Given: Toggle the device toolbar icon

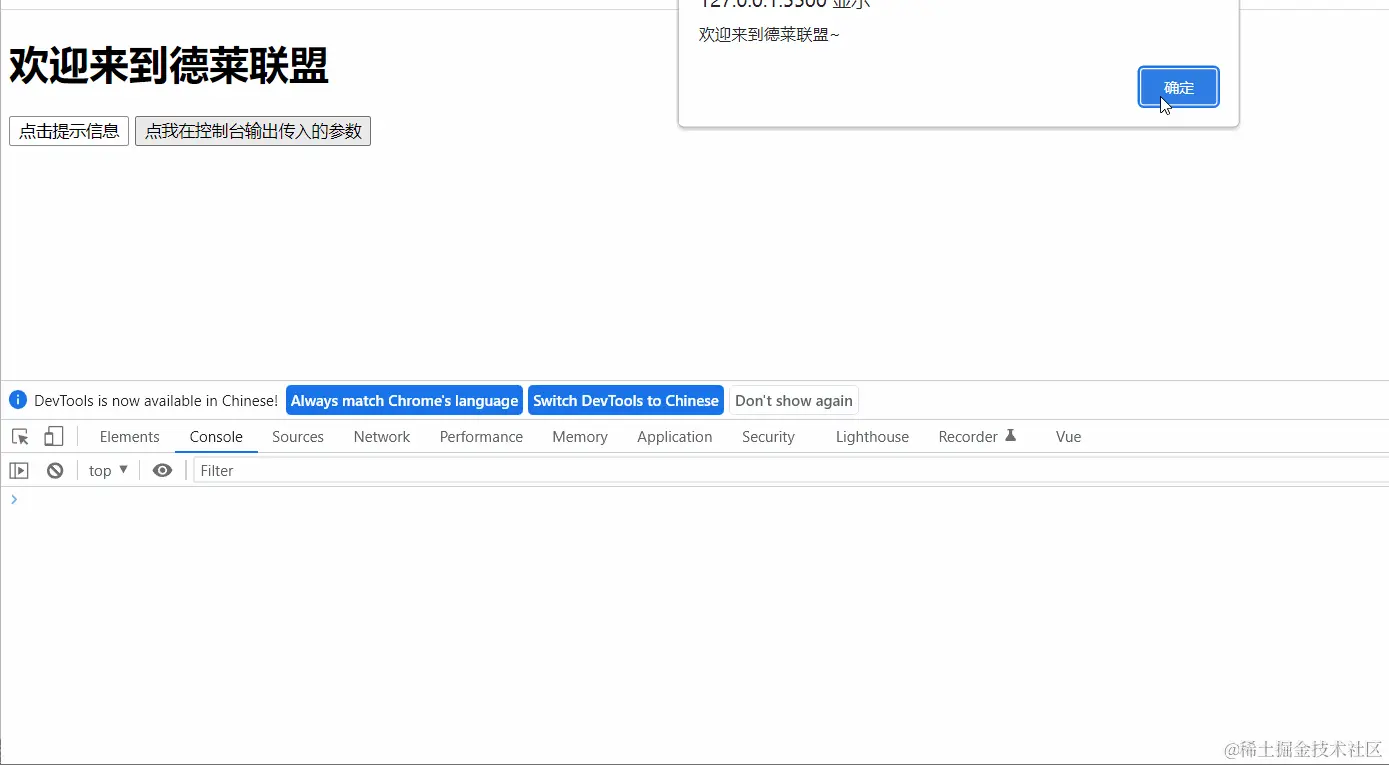Looking at the screenshot, I should point(53,437).
